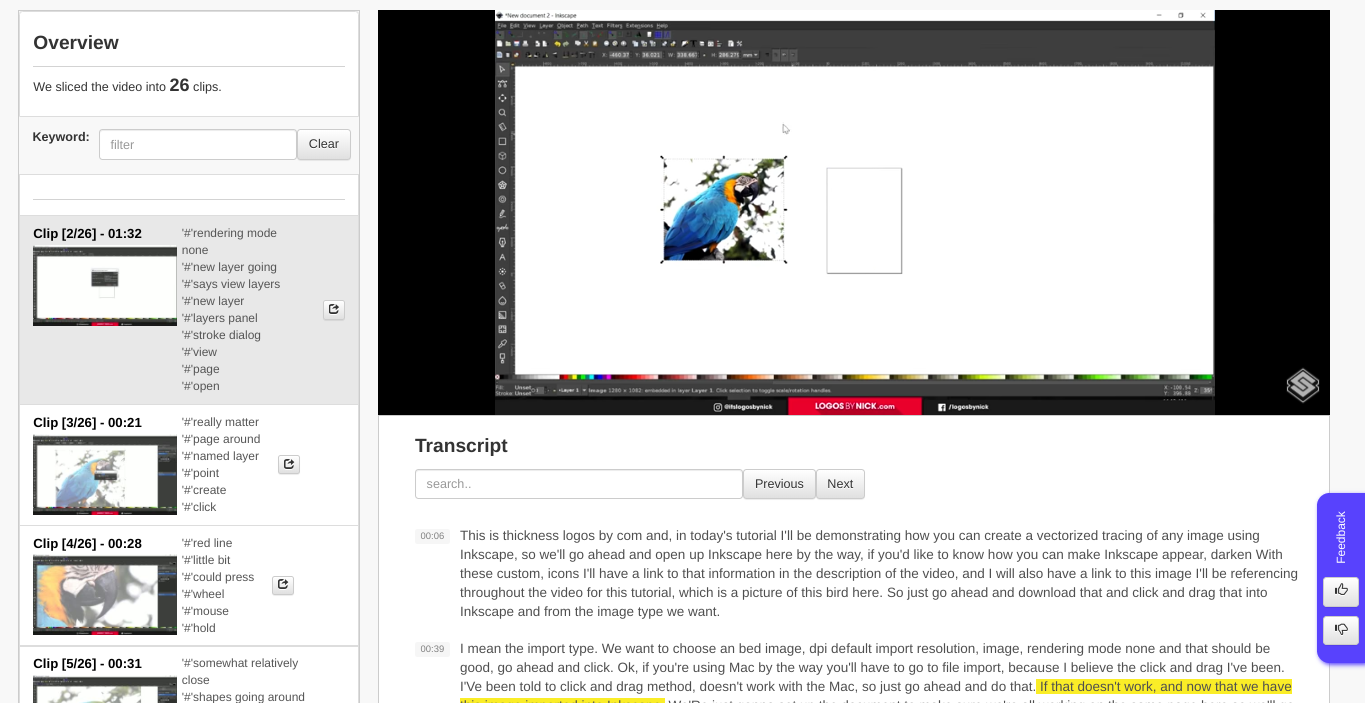Click the '#'create keyword in Clip 3

pyautogui.click(x=204, y=490)
